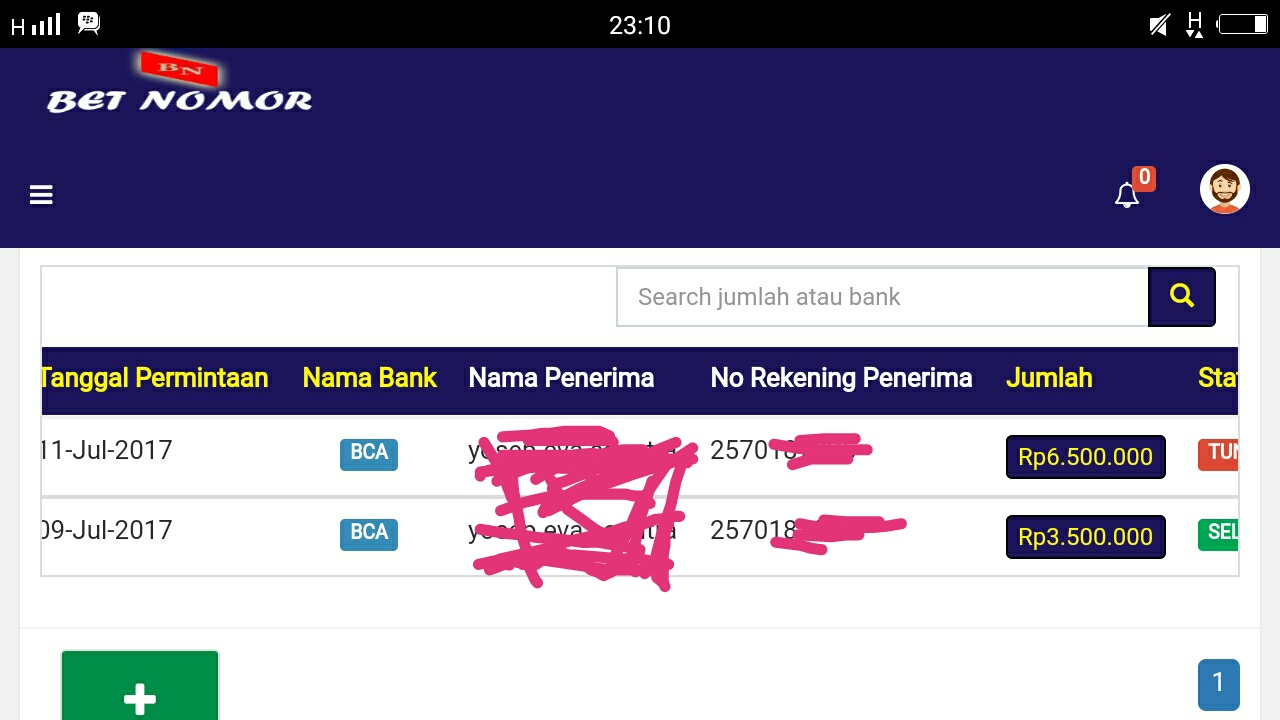
Task: Click BCA badge in 09-Jul-2017 row
Action: coord(369,533)
